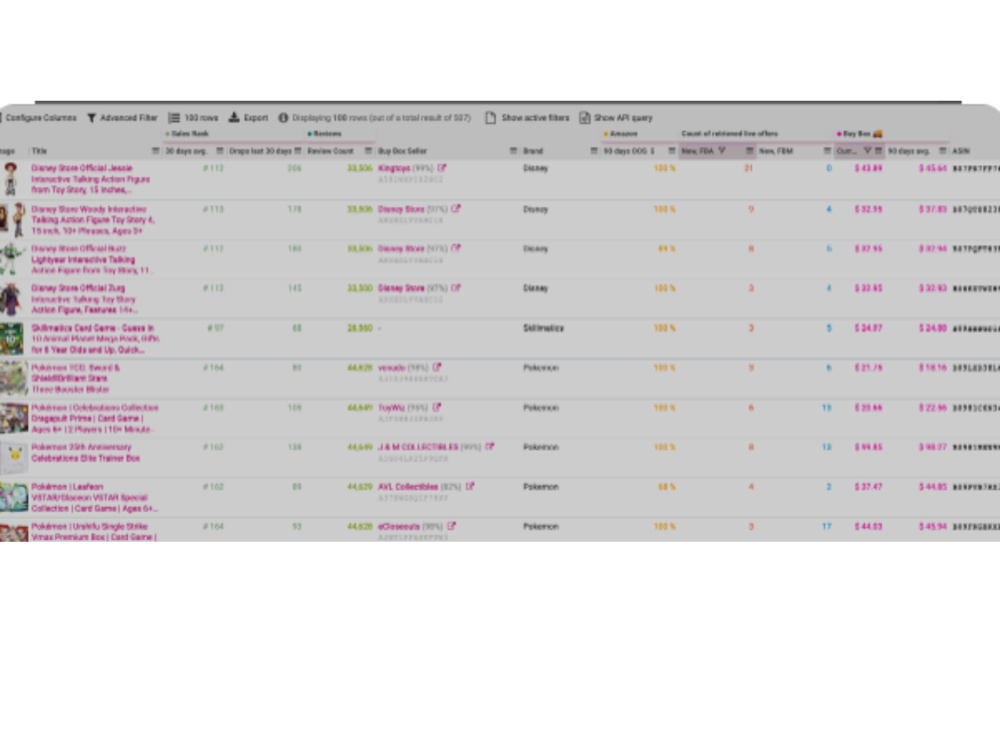
Task: Open the New, FBM column menu
Action: click(x=827, y=151)
